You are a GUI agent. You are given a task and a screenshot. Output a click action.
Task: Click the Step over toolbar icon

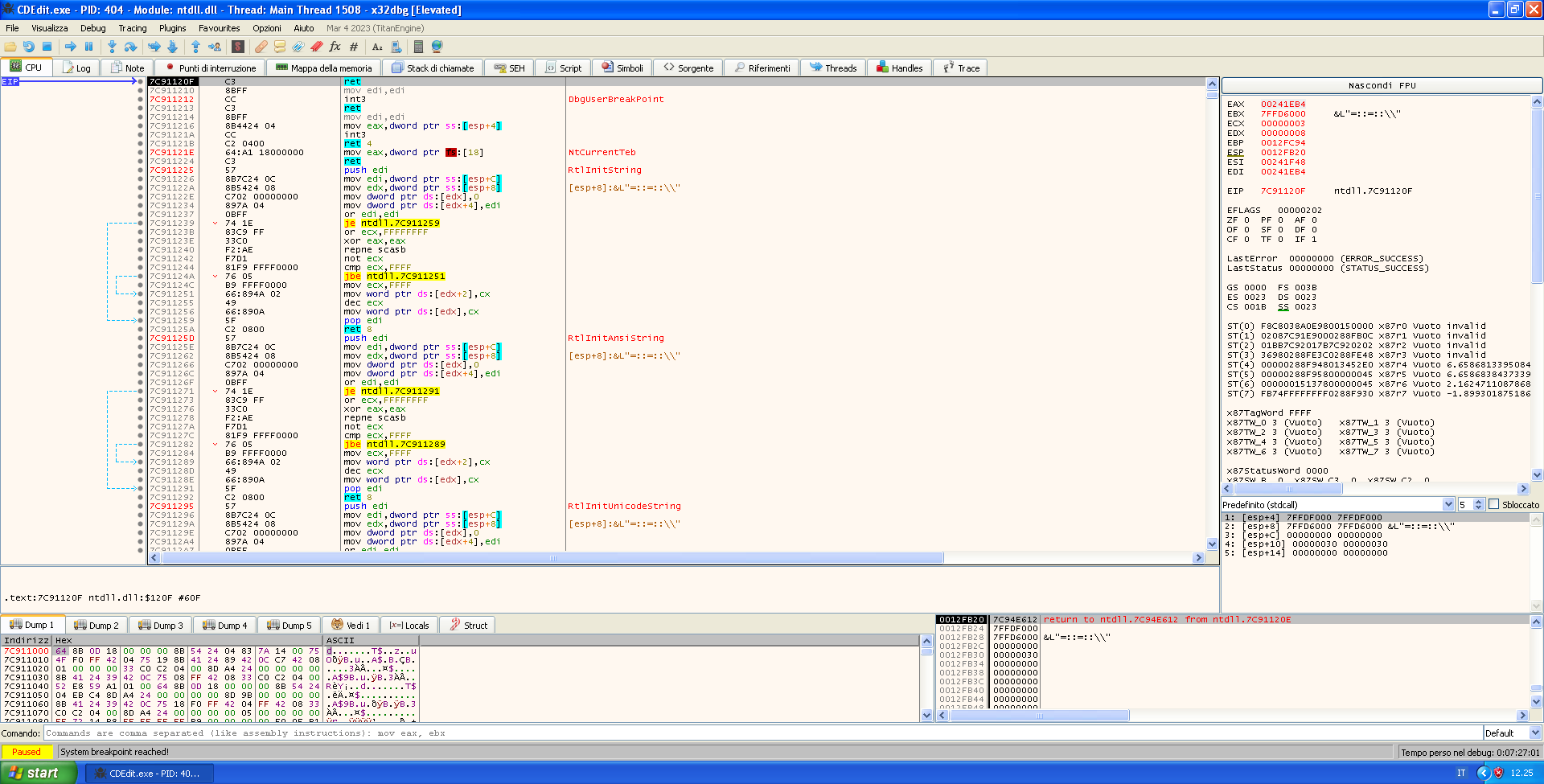click(130, 47)
